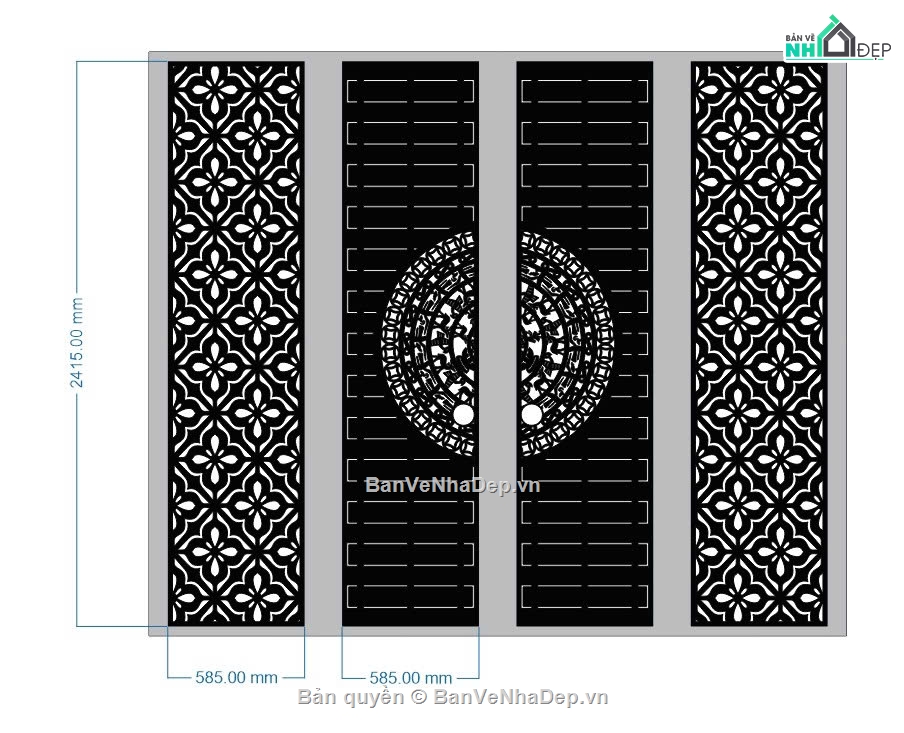This screenshot has width=904, height=733.
Task: Click the left half drum medallion
Action: [428, 344]
